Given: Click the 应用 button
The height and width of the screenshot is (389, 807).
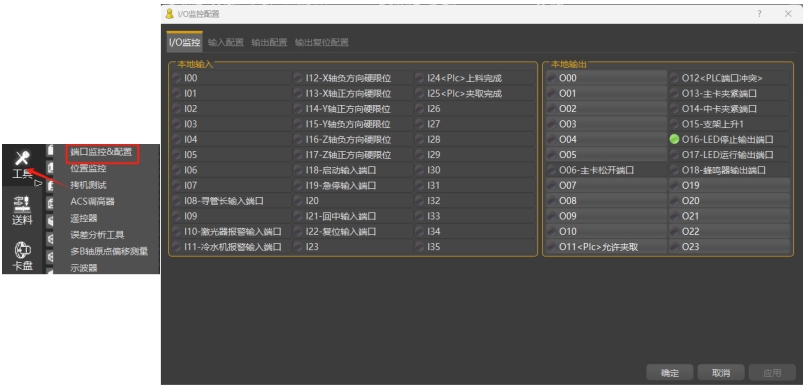Looking at the screenshot, I should 772,373.
